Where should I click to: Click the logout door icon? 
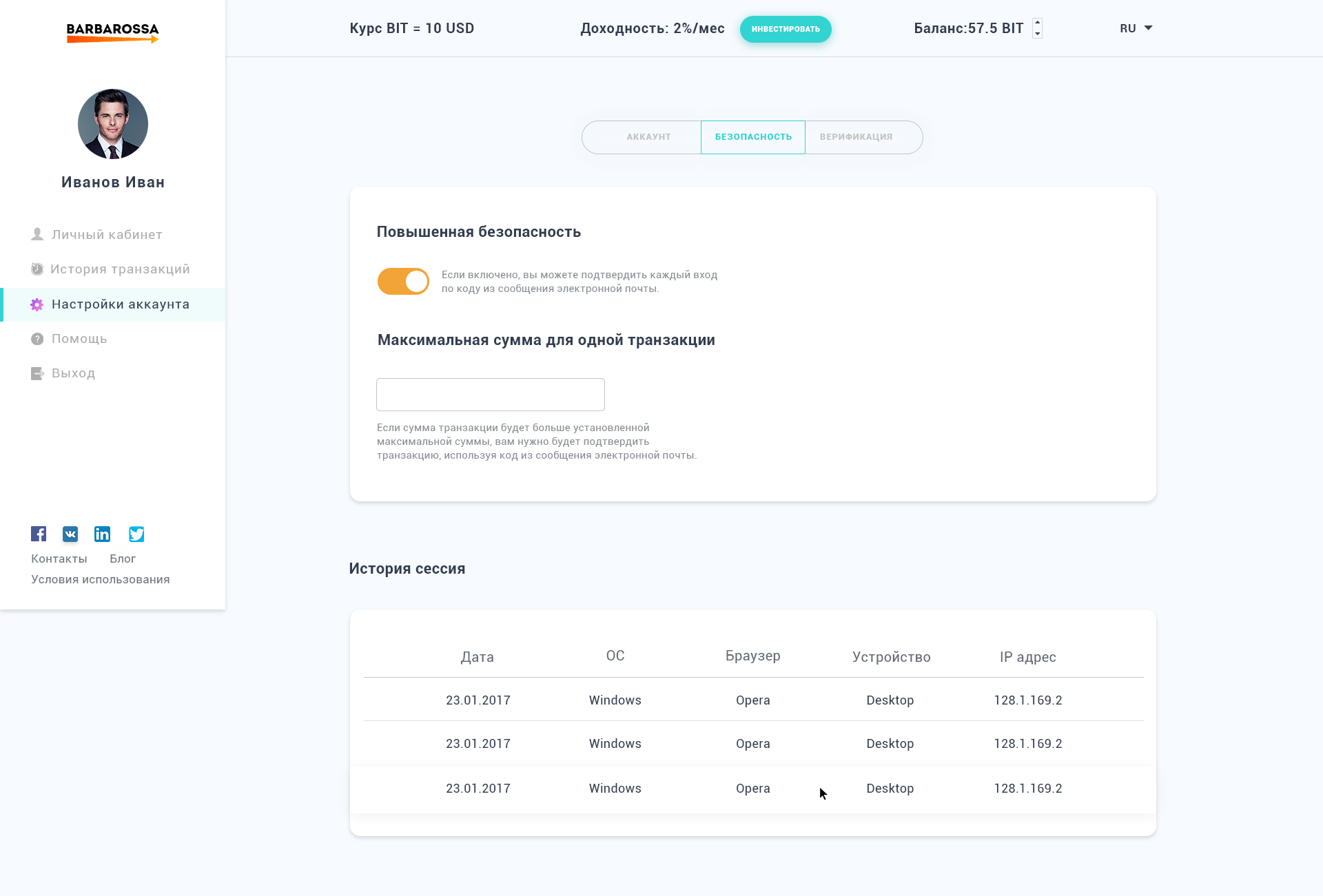[x=37, y=373]
